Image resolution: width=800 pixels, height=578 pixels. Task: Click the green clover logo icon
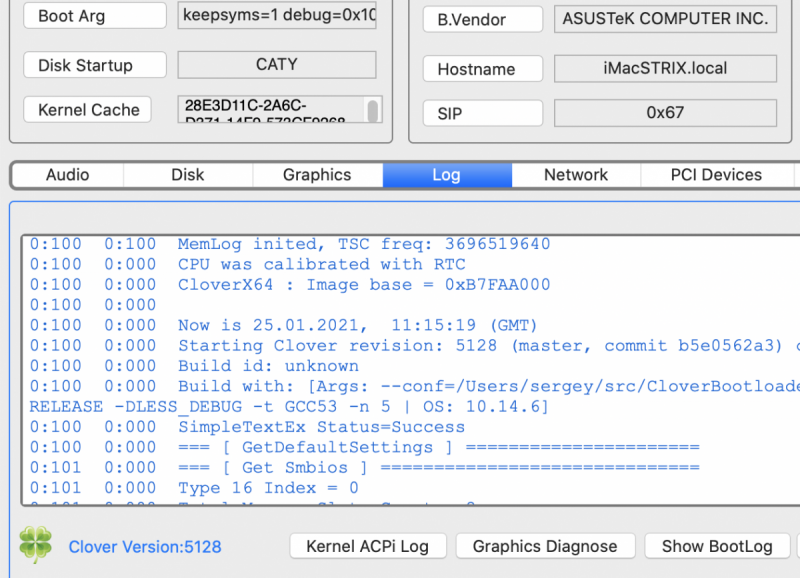(x=35, y=545)
